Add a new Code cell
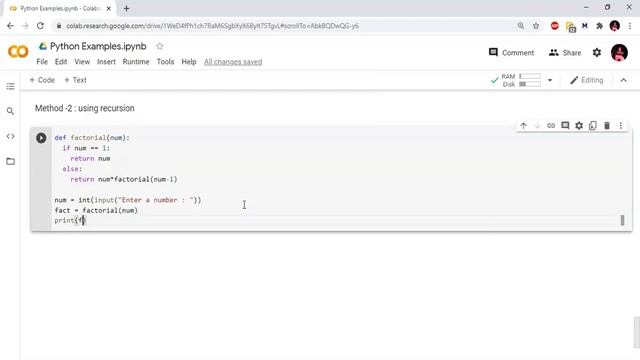 tap(42, 80)
